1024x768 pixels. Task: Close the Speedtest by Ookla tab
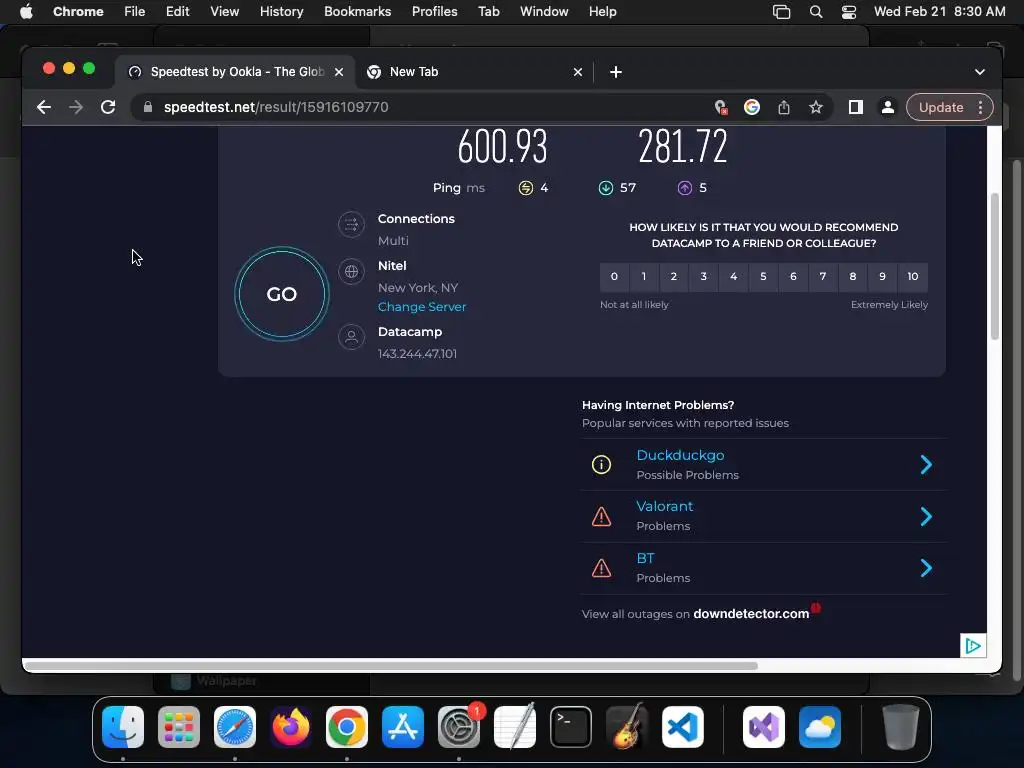click(x=339, y=72)
